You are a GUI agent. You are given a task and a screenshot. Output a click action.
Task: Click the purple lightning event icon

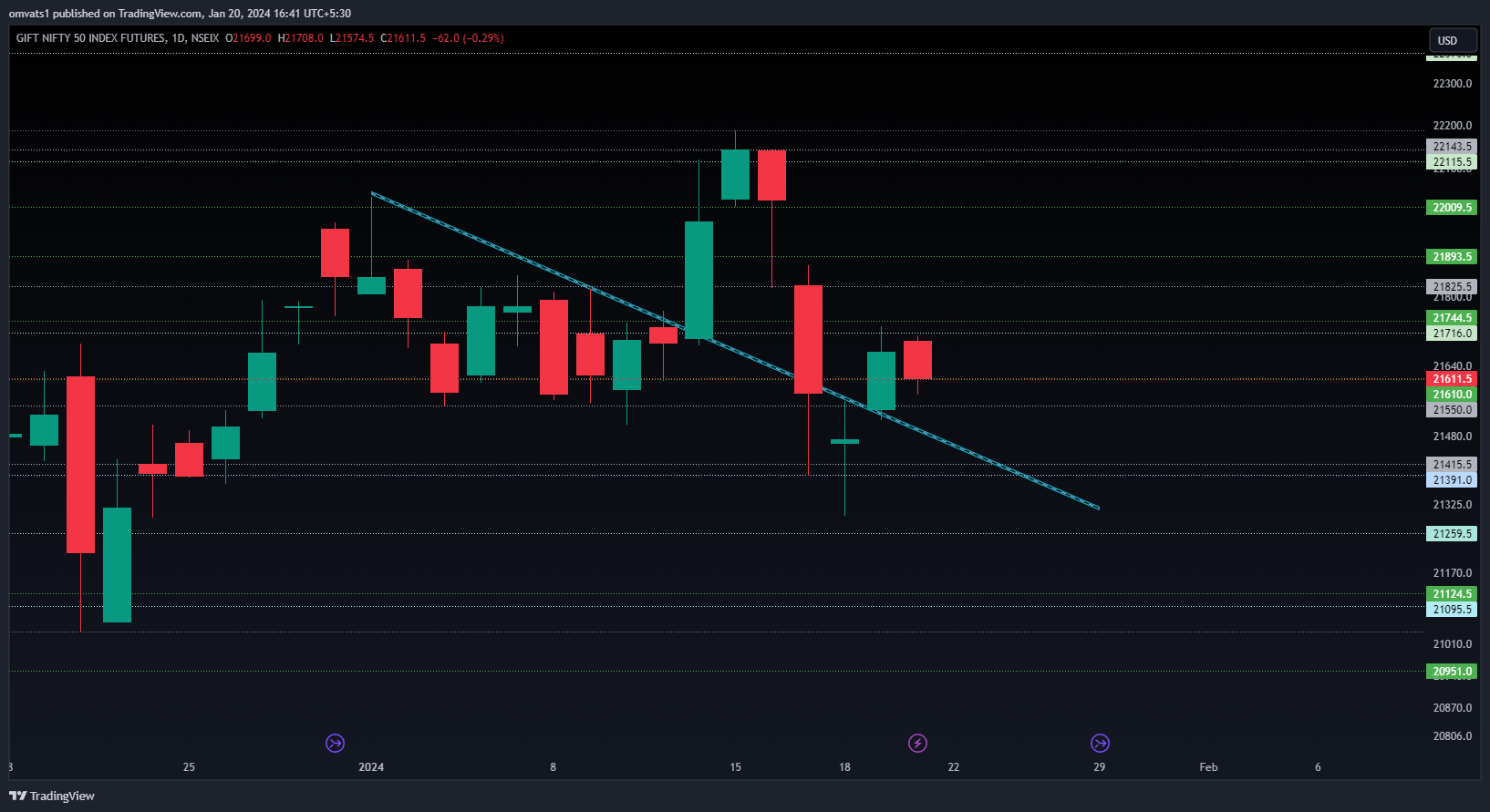[x=918, y=744]
